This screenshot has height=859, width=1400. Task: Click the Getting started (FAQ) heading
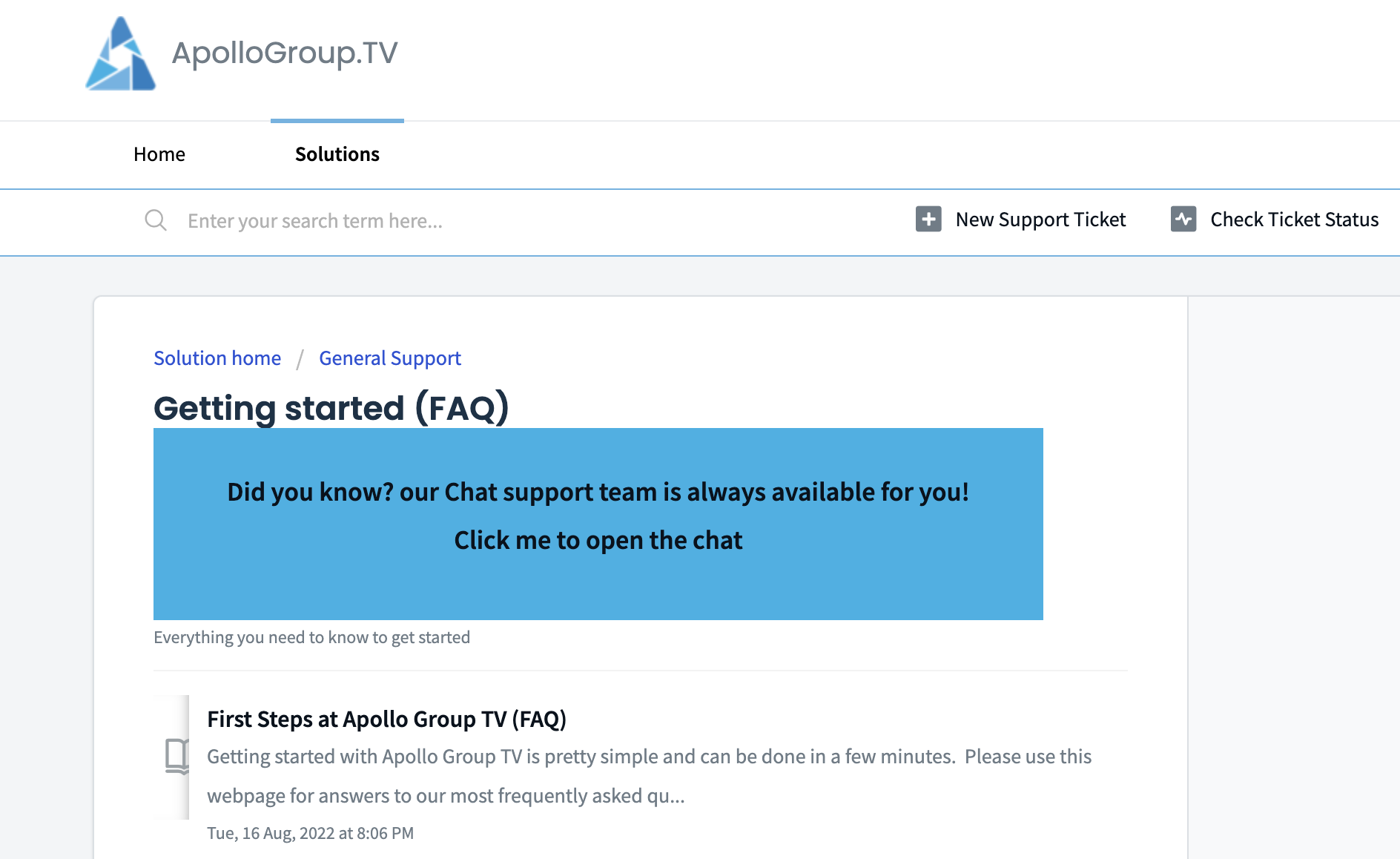point(332,408)
